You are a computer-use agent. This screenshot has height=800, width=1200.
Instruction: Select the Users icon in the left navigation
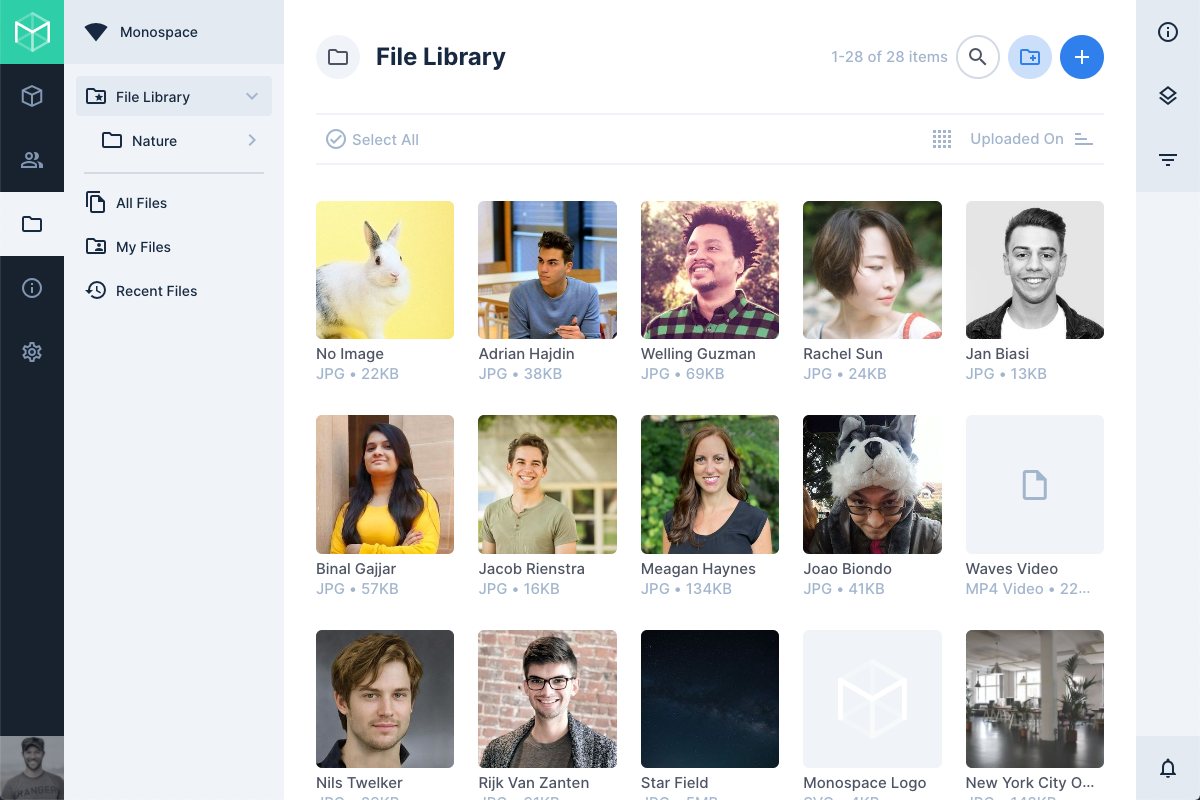pyautogui.click(x=32, y=160)
